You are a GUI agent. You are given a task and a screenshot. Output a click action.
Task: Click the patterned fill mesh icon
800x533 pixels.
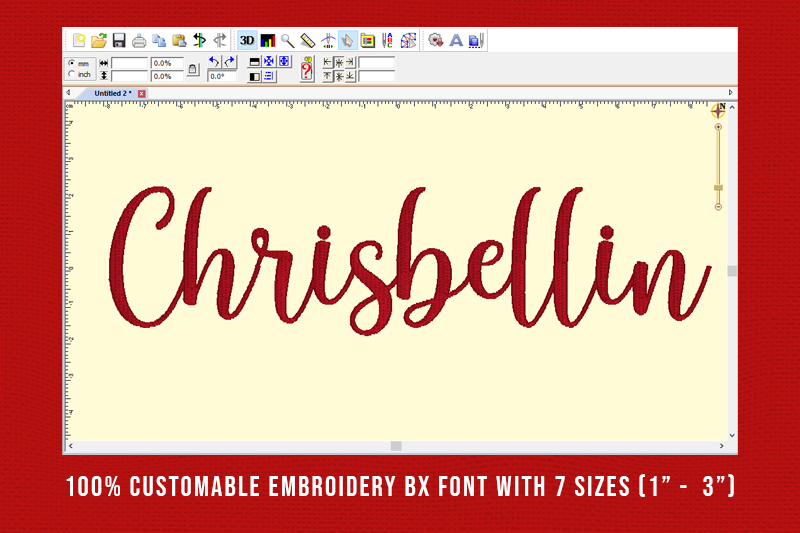coord(408,40)
